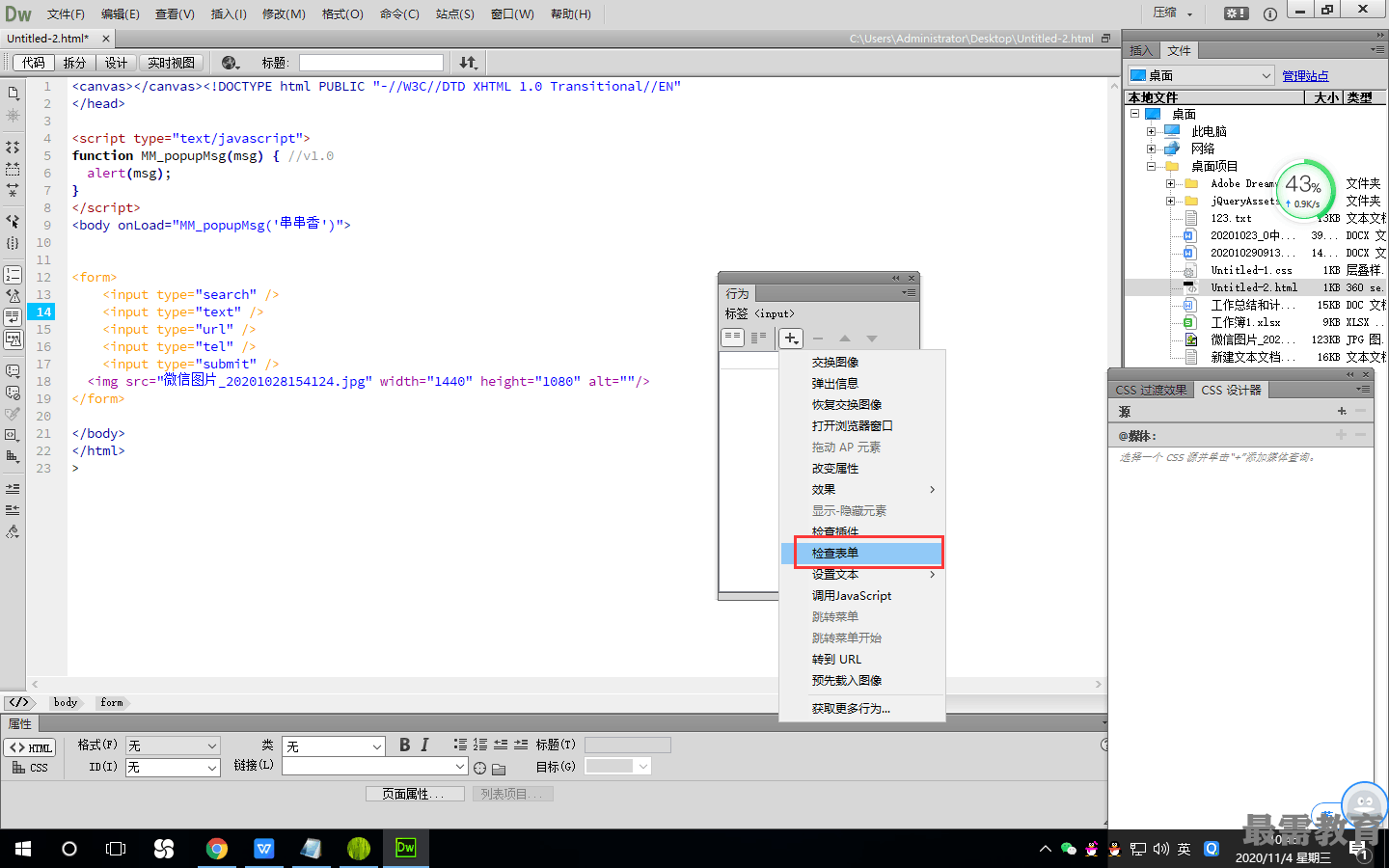Toggle Highlight Invalid Code
The width and height of the screenshot is (1389, 868).
tap(14, 296)
